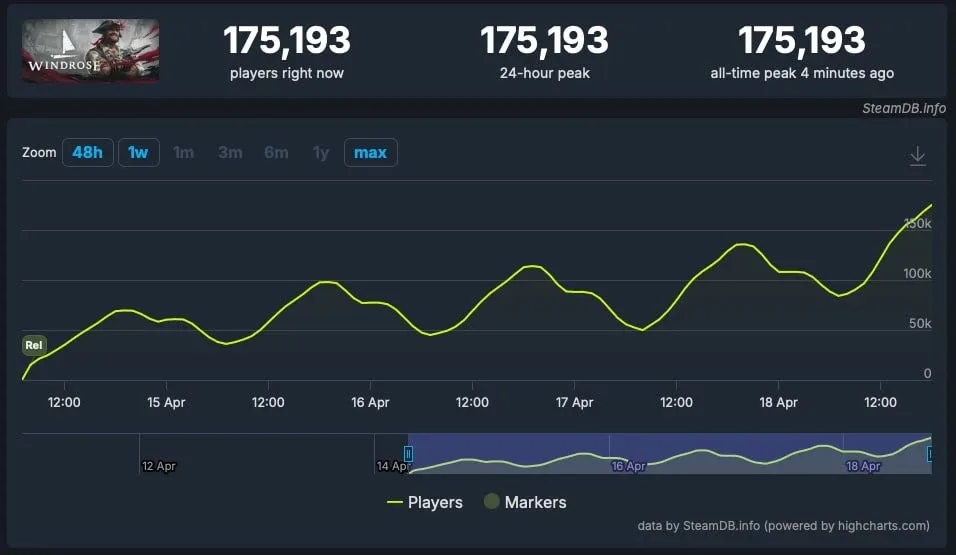Click the 24-hour peak figure
This screenshot has width=956, height=555.
pos(544,41)
